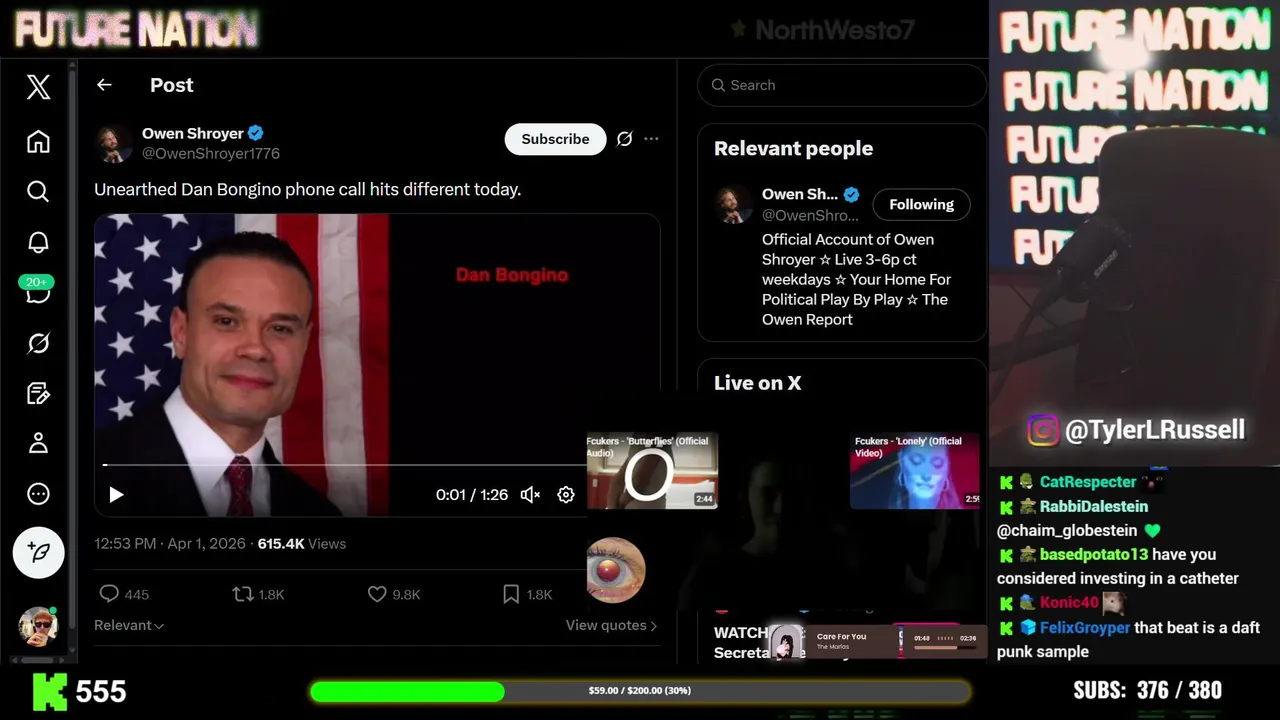The height and width of the screenshot is (720, 1280).
Task: Open Grok icon in sidebar
Action: point(38,343)
